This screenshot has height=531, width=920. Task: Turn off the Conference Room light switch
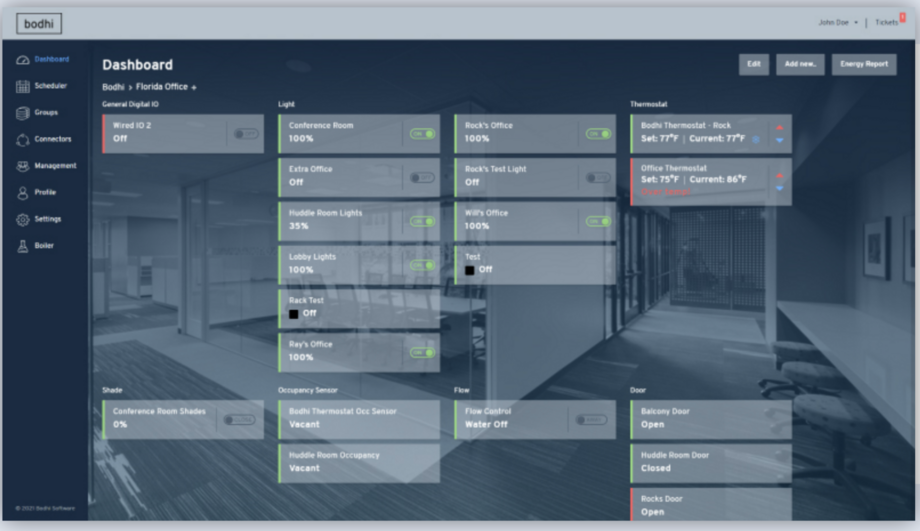(422, 134)
